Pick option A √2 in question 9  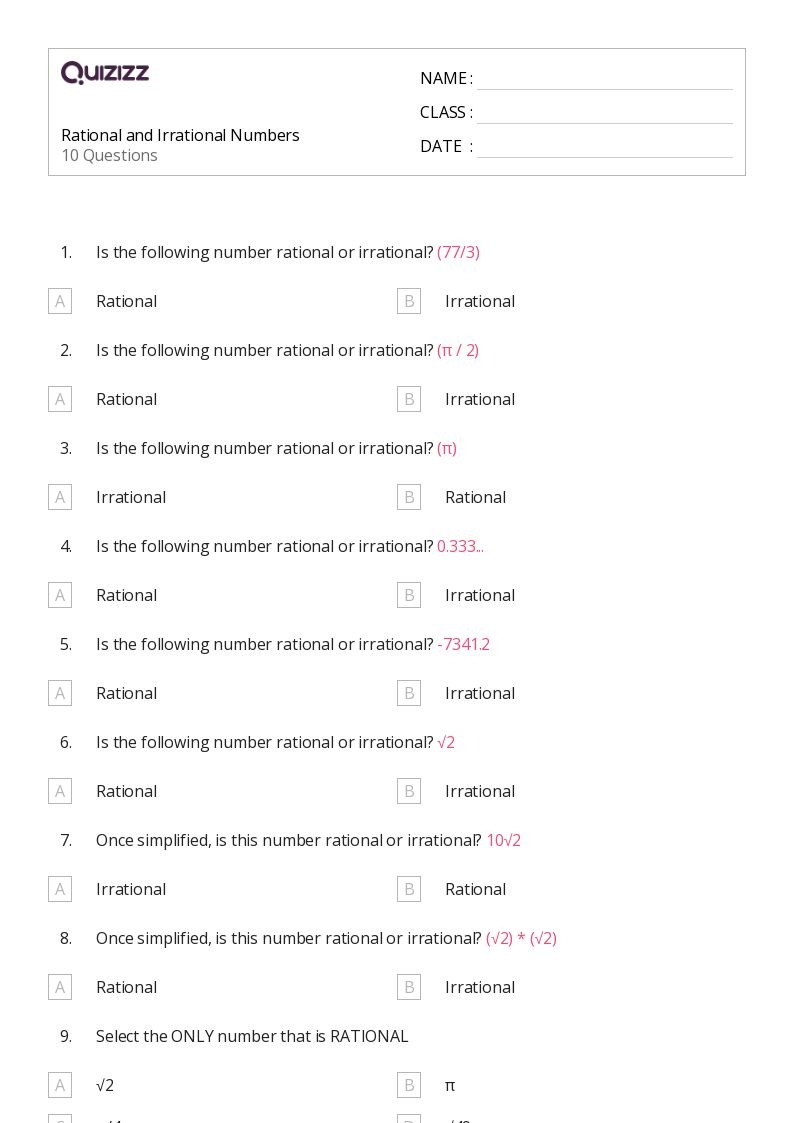60,1085
